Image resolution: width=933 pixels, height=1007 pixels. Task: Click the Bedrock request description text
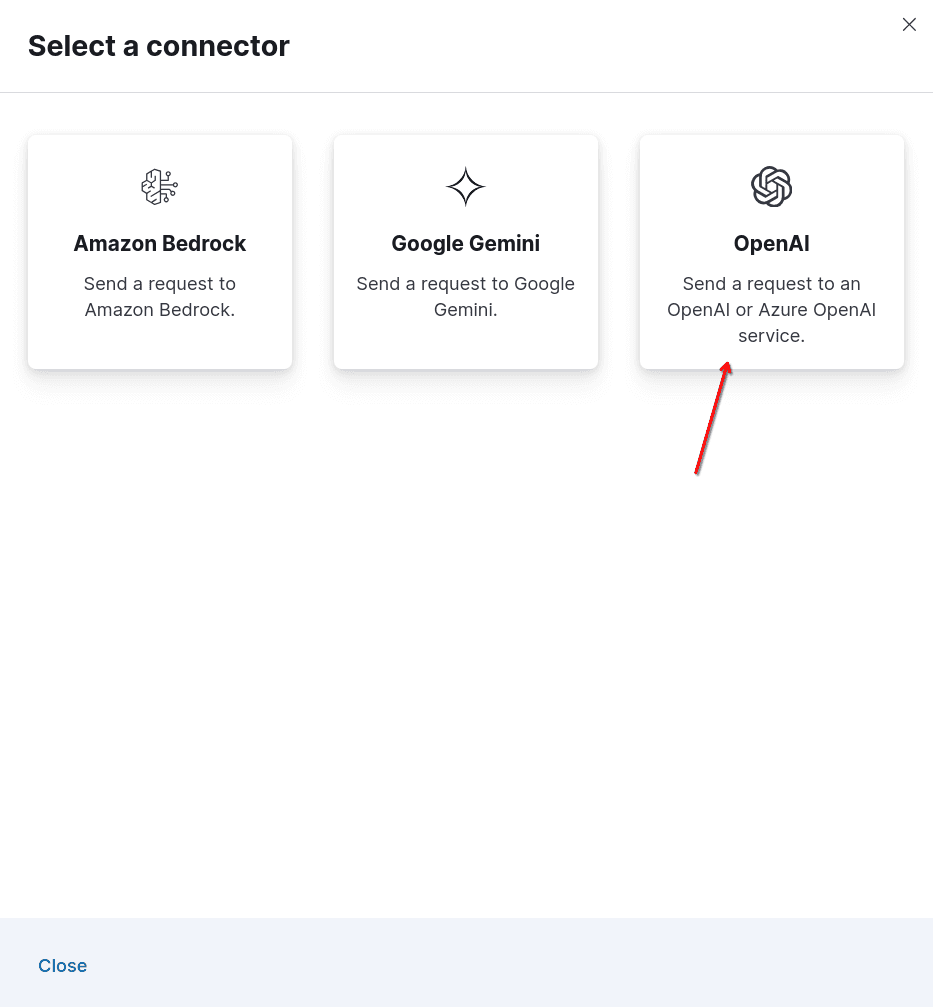pos(159,296)
